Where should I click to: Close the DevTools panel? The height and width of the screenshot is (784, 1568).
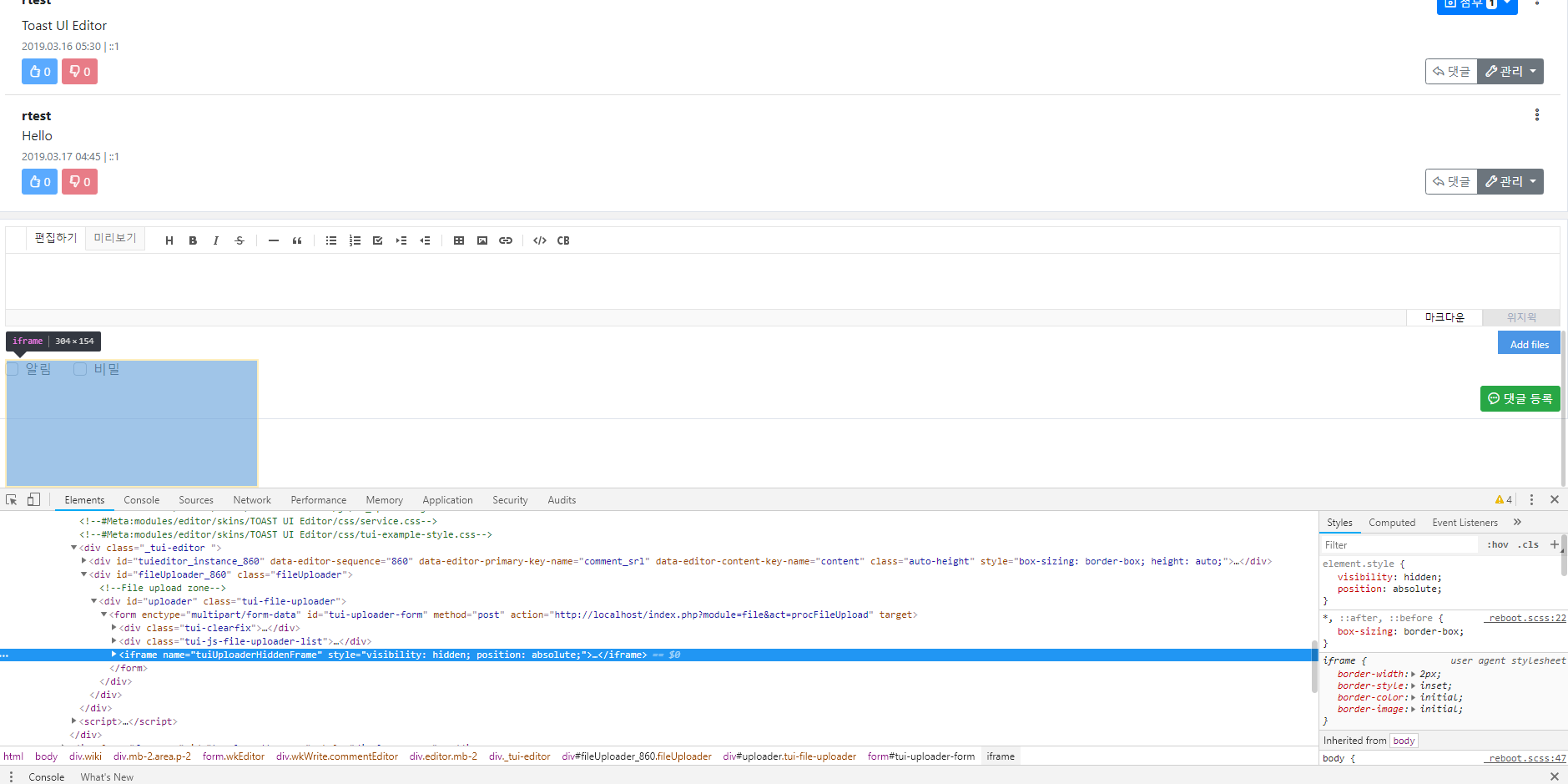(x=1555, y=499)
